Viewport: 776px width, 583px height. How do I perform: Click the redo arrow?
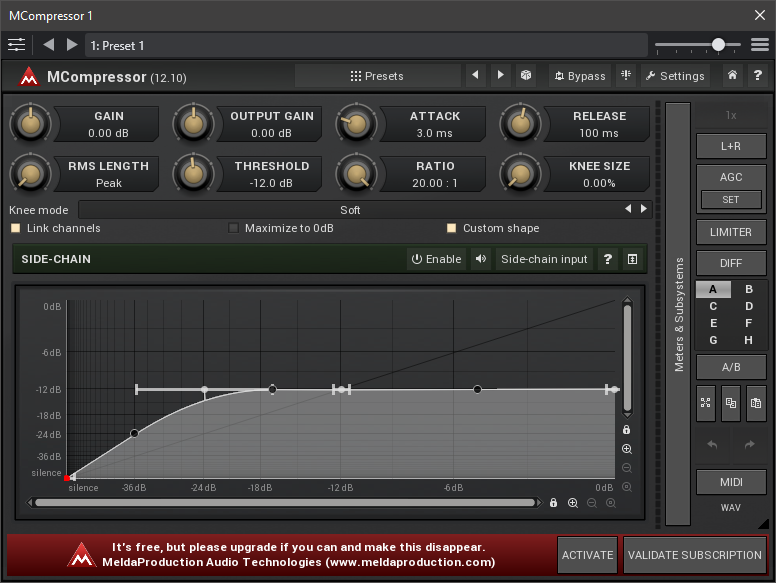point(749,444)
